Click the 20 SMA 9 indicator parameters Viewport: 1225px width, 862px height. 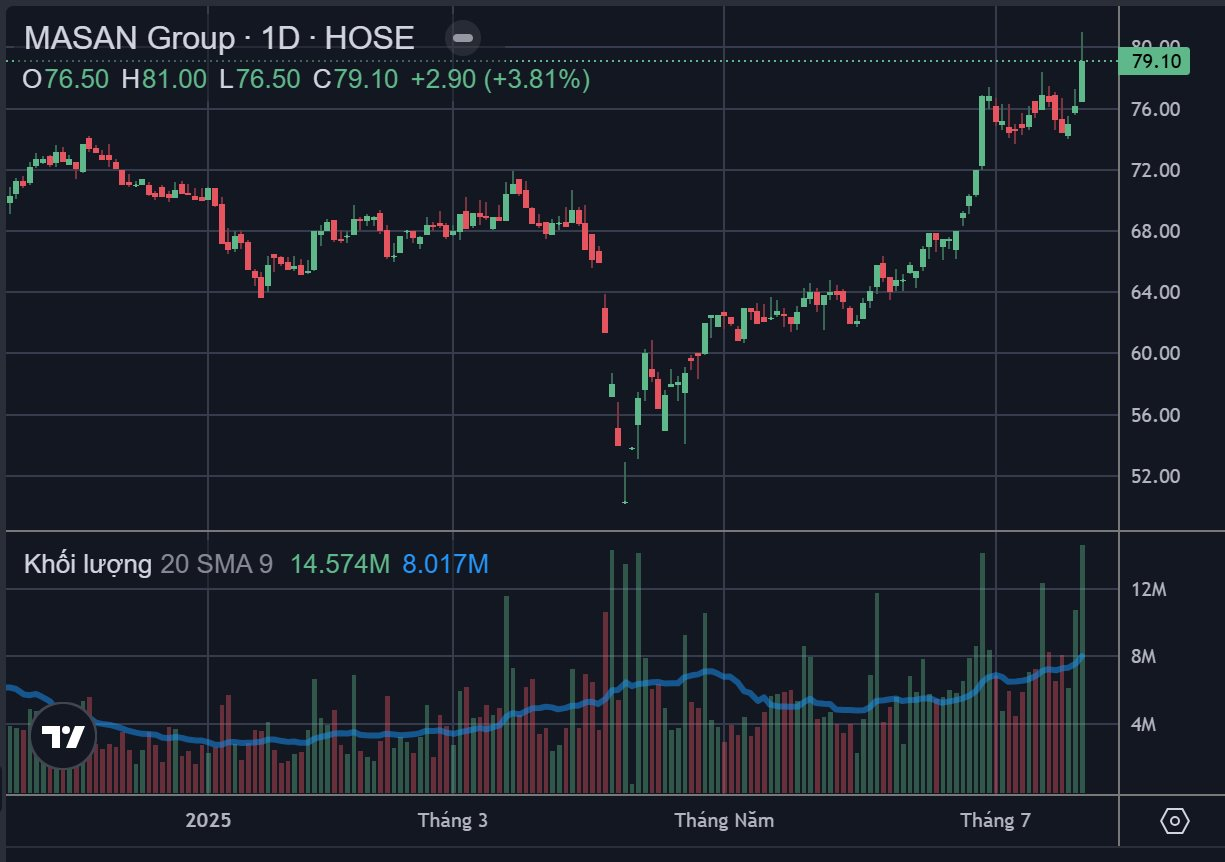[x=216, y=564]
